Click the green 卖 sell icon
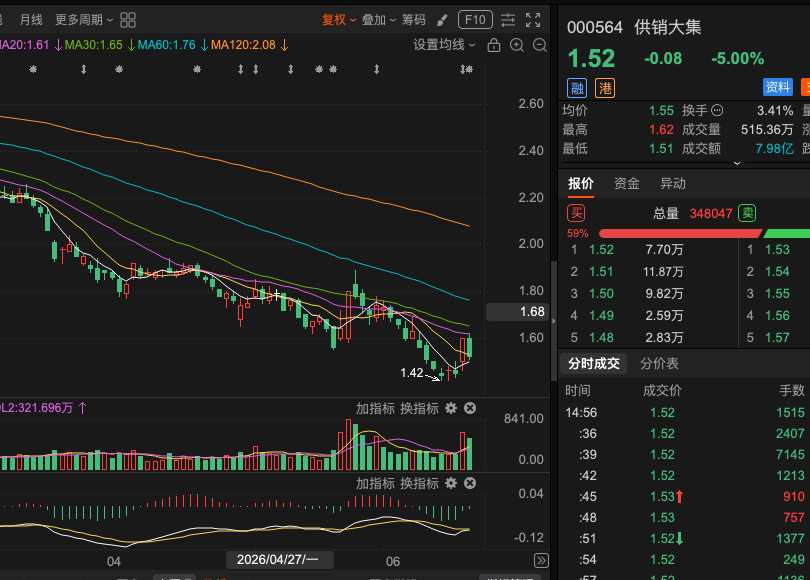The height and width of the screenshot is (580, 810). tap(747, 213)
